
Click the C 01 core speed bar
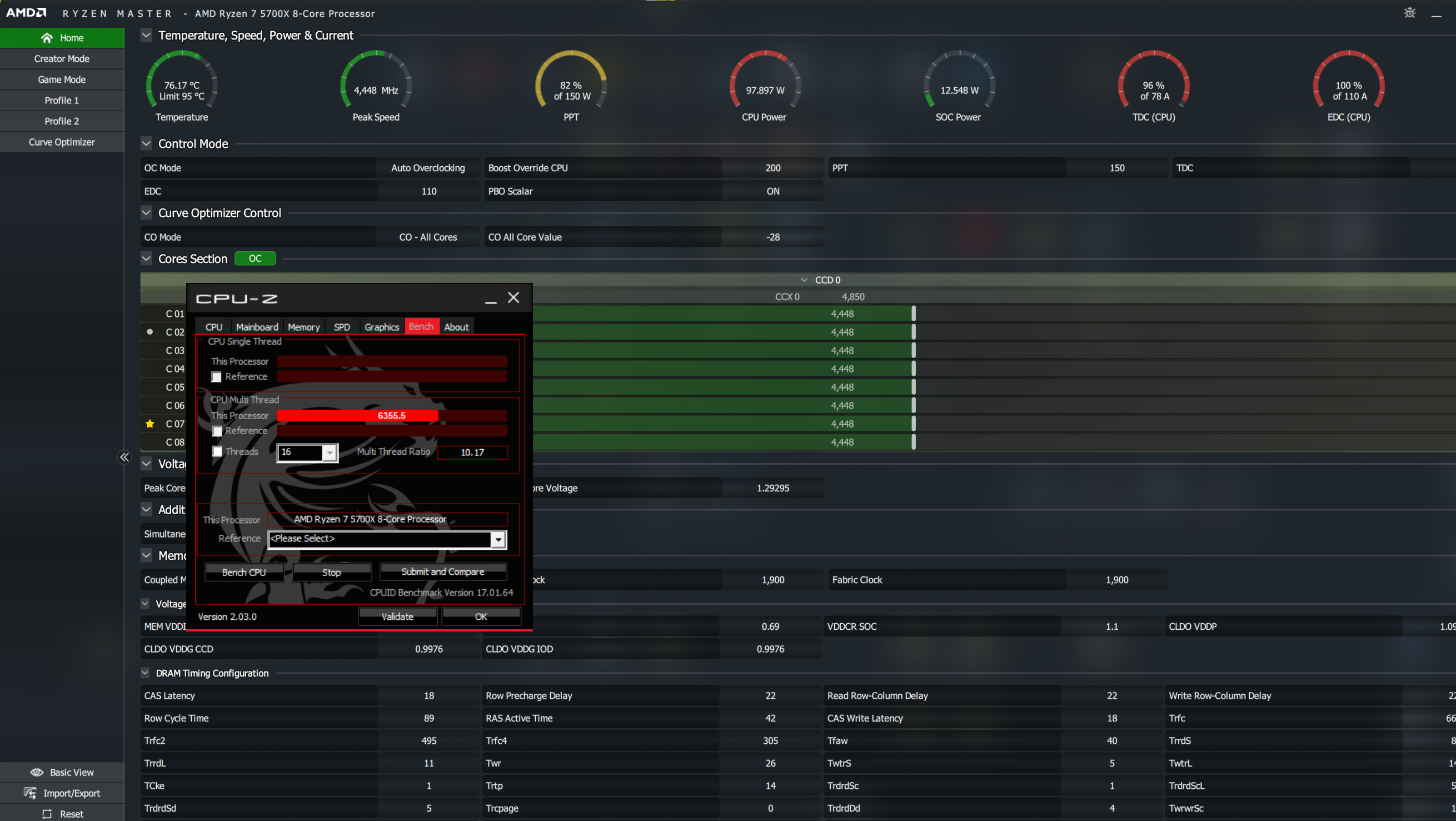click(722, 314)
